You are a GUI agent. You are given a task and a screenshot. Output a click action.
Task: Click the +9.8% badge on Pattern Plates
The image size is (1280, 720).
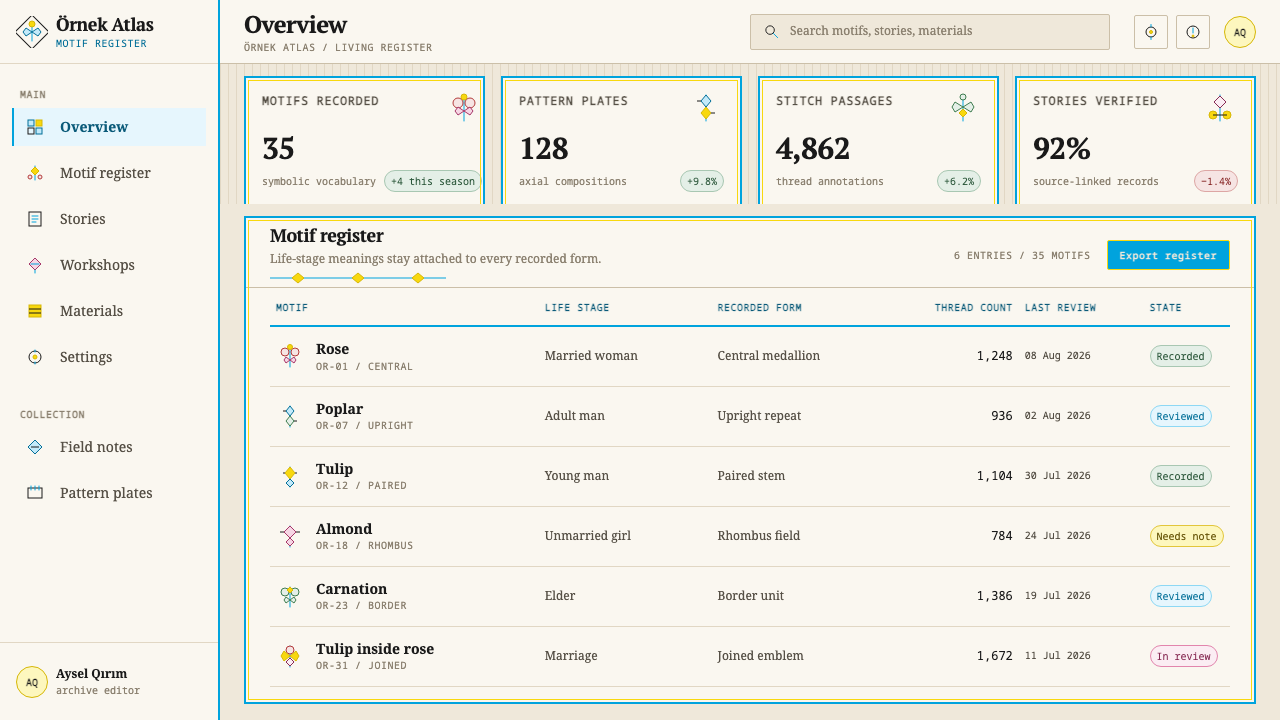pos(702,181)
